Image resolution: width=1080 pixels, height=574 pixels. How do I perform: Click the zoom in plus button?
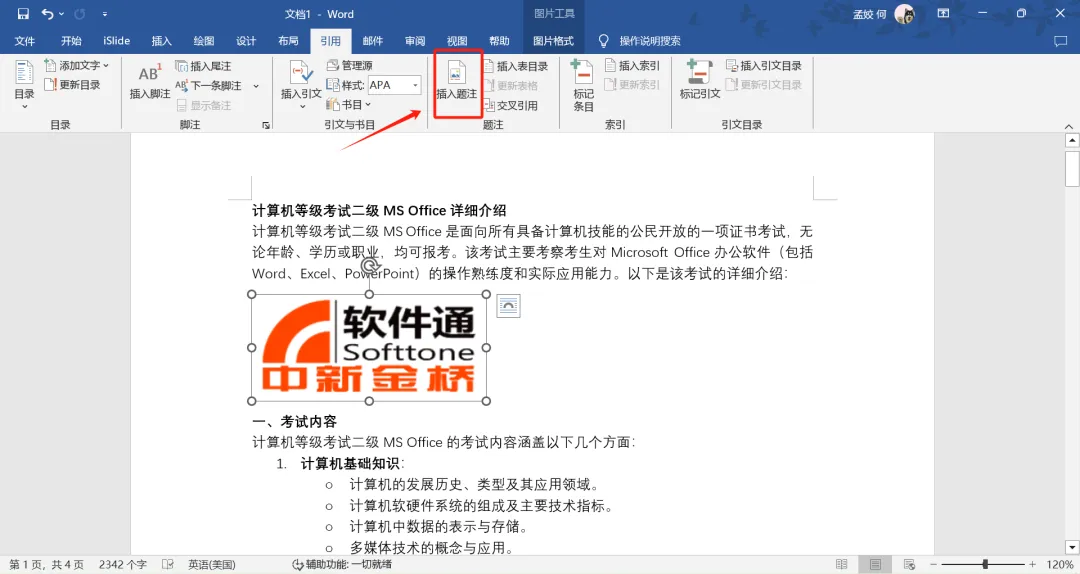(x=1032, y=564)
